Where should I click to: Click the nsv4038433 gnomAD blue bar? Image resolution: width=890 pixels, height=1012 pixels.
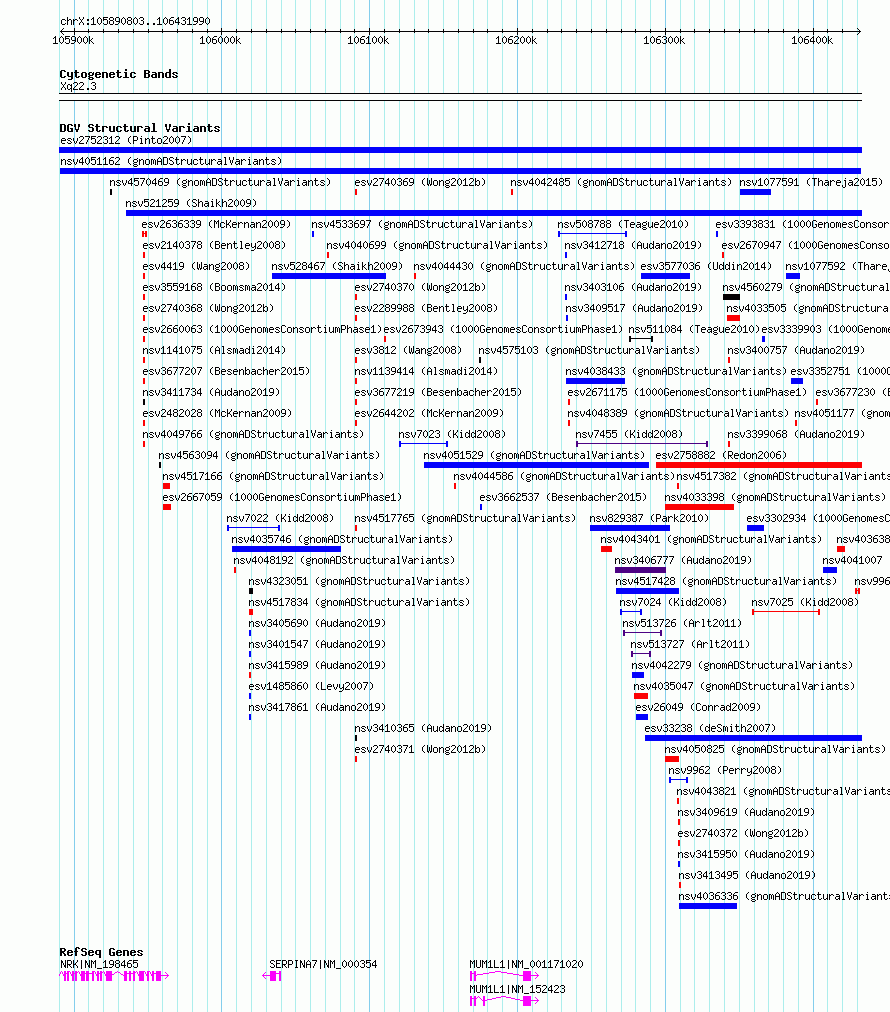coord(595,381)
